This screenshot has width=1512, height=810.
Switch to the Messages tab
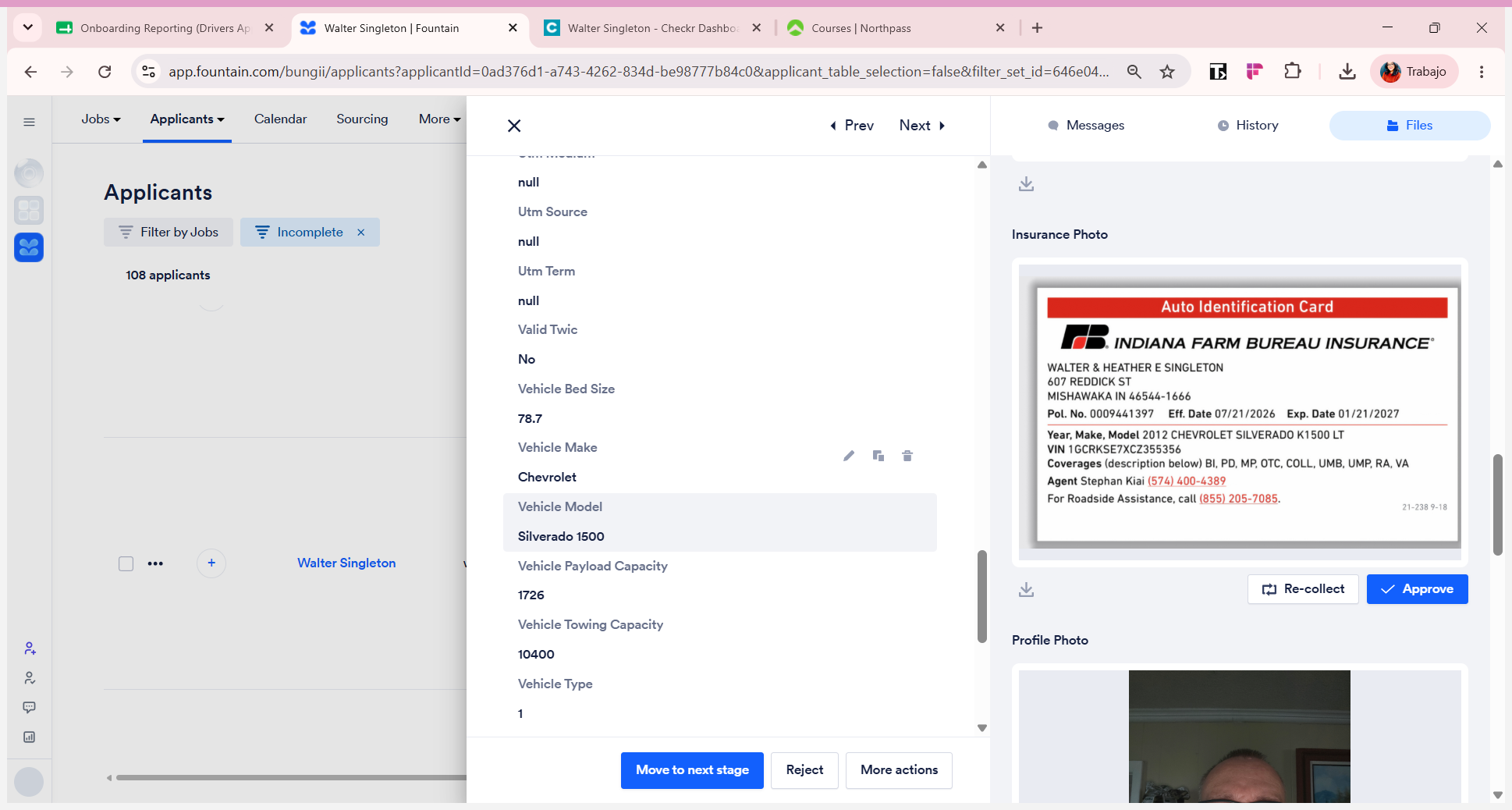(1086, 125)
